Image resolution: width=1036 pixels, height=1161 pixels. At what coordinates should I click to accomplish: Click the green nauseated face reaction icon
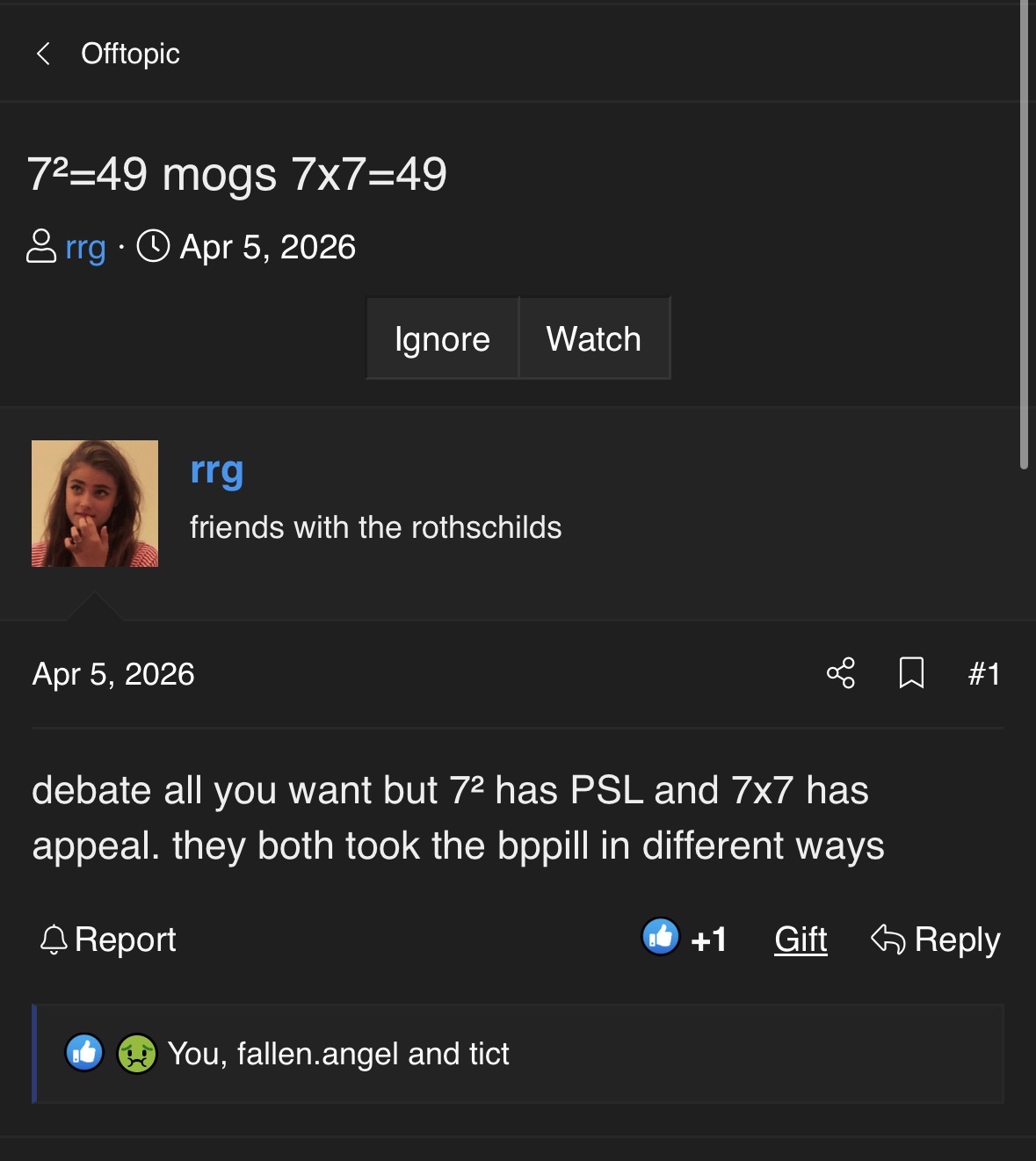coord(137,1053)
